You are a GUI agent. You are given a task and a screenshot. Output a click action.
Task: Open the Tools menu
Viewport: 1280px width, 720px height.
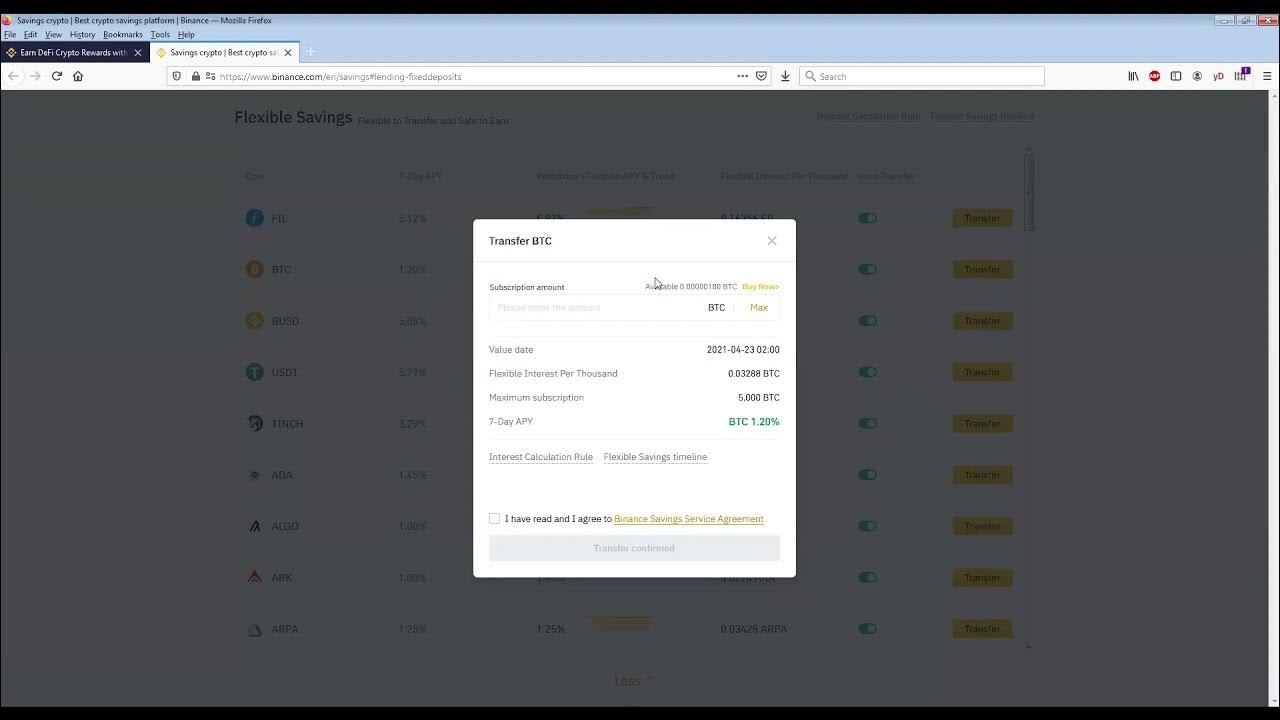(x=160, y=35)
